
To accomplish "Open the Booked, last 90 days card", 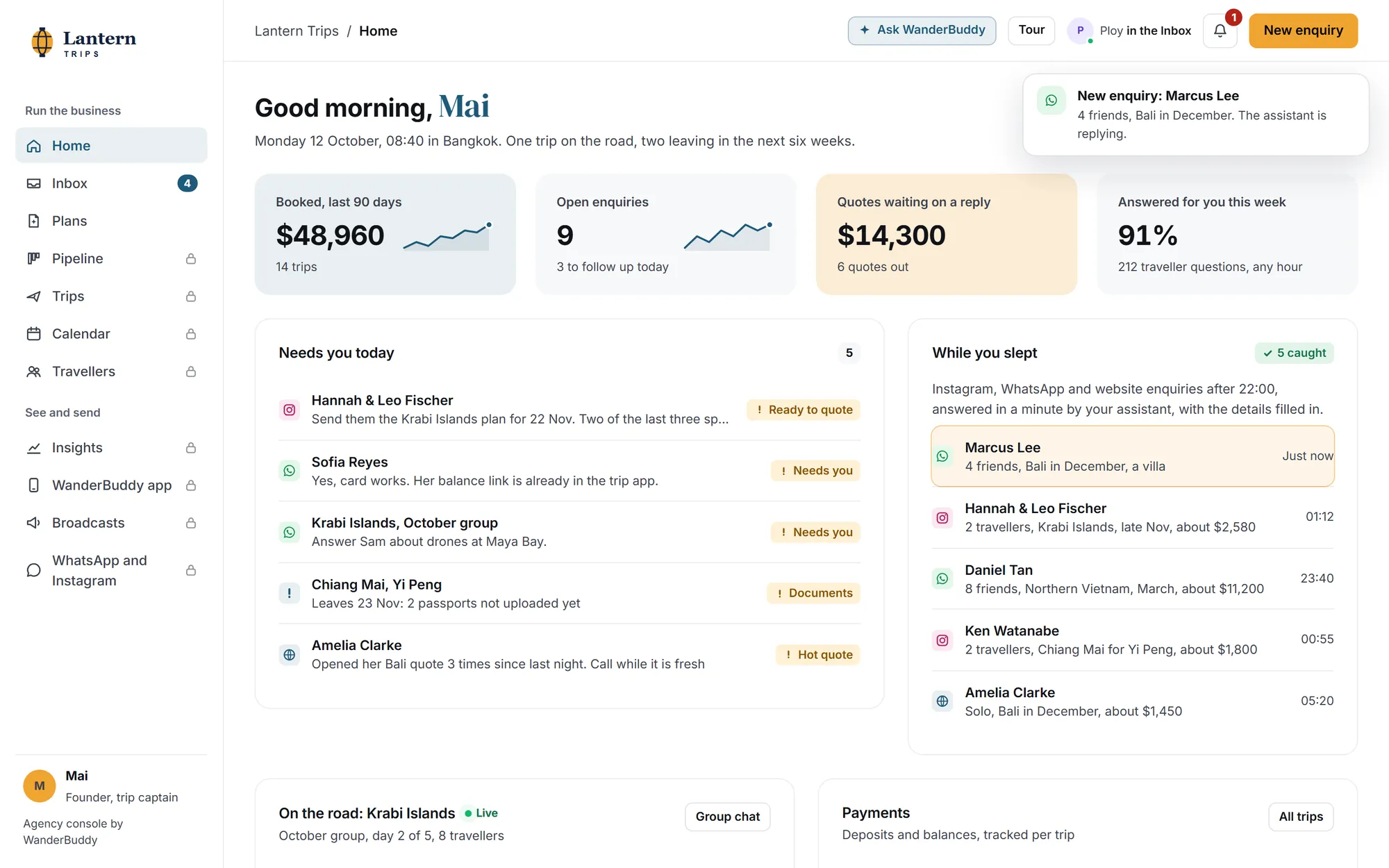I will coord(385,235).
